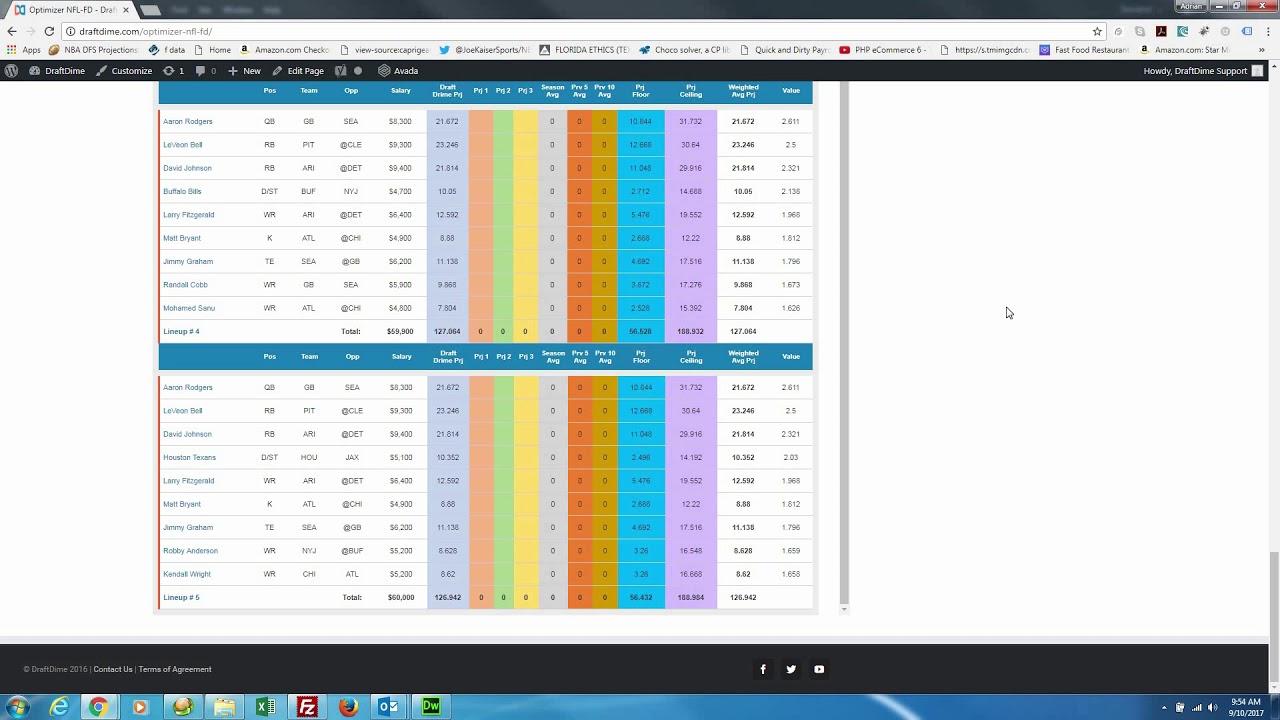The height and width of the screenshot is (720, 1280).
Task: Click the Yoast SEO icon in admin bar
Action: (x=341, y=71)
